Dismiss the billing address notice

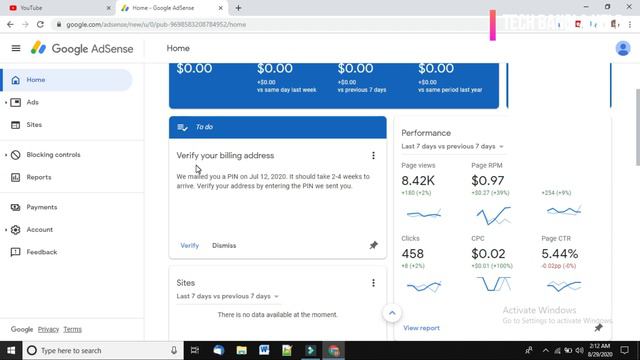(x=224, y=246)
